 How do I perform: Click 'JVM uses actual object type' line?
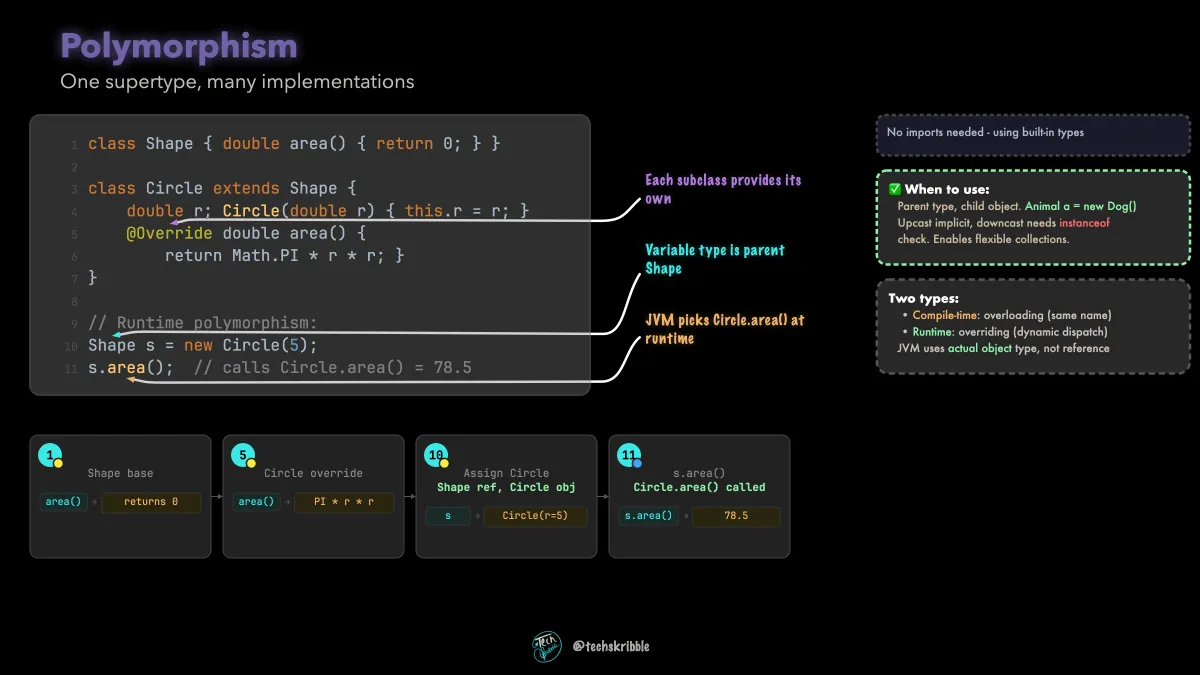(x=1003, y=348)
